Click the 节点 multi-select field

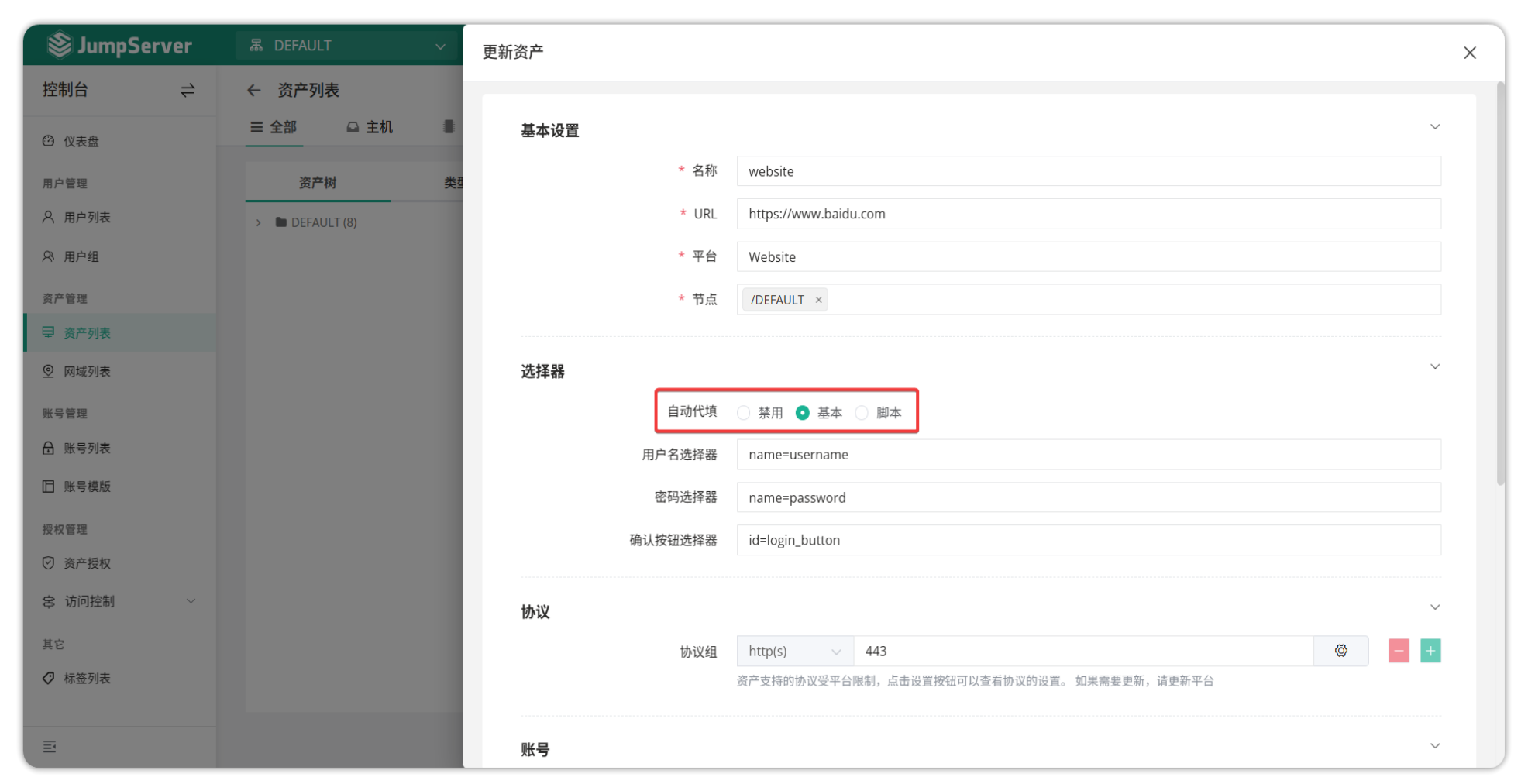click(1089, 300)
